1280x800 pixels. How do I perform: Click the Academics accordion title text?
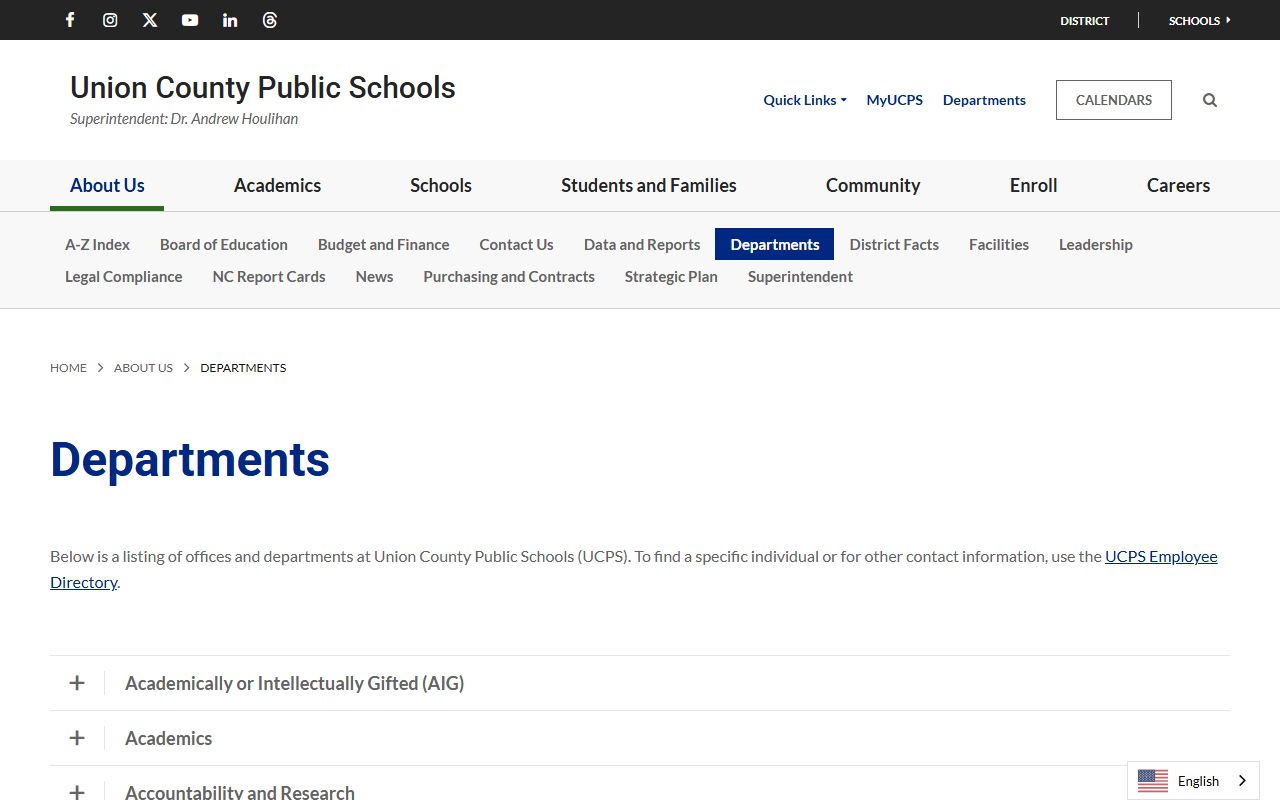(169, 738)
